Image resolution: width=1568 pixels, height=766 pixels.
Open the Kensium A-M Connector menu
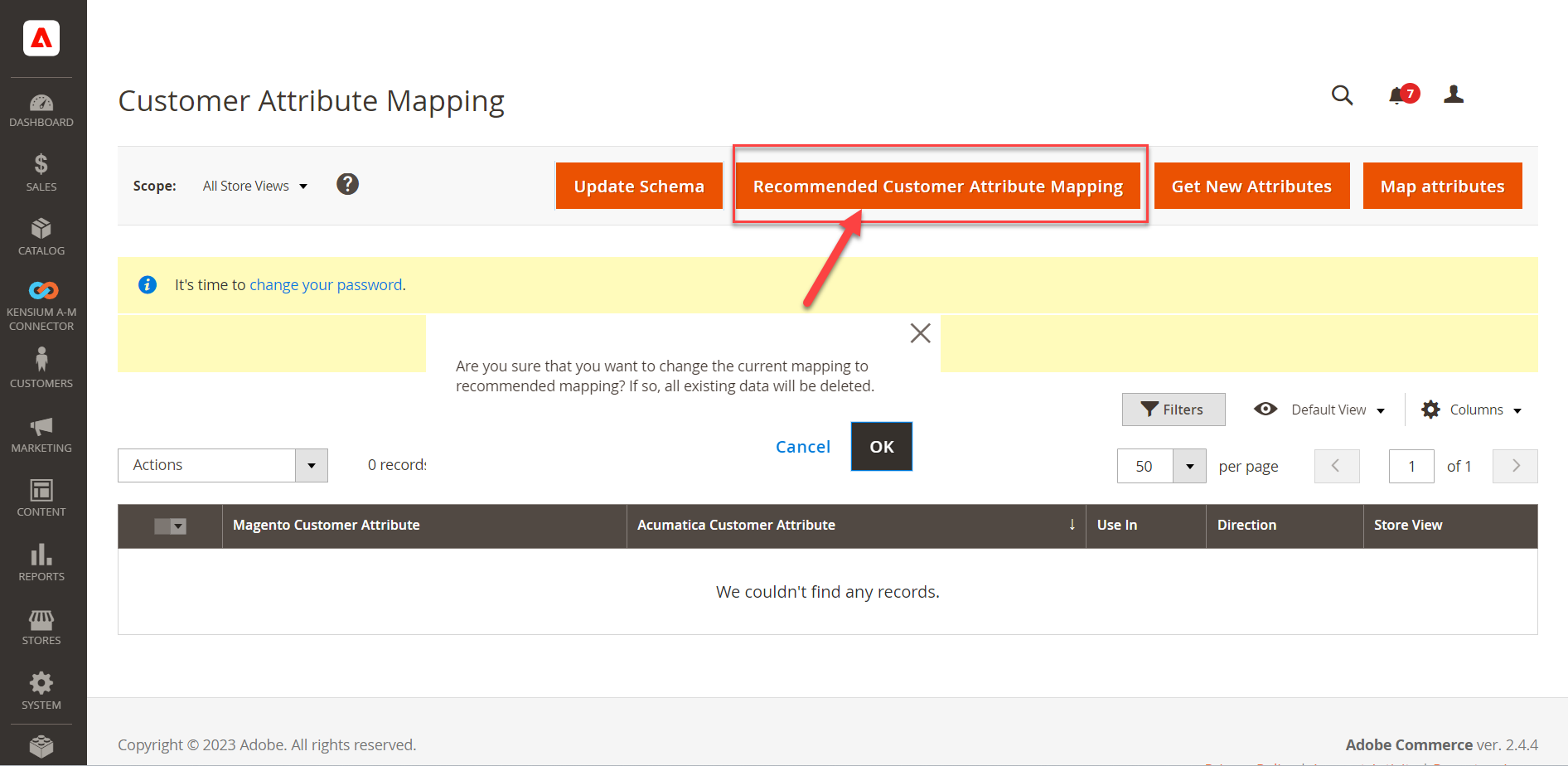41,306
